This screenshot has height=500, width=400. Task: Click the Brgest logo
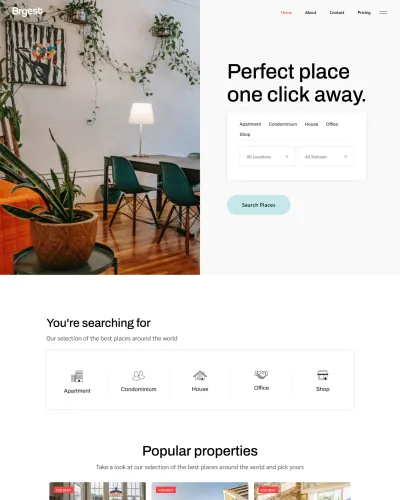pyautogui.click(x=27, y=11)
